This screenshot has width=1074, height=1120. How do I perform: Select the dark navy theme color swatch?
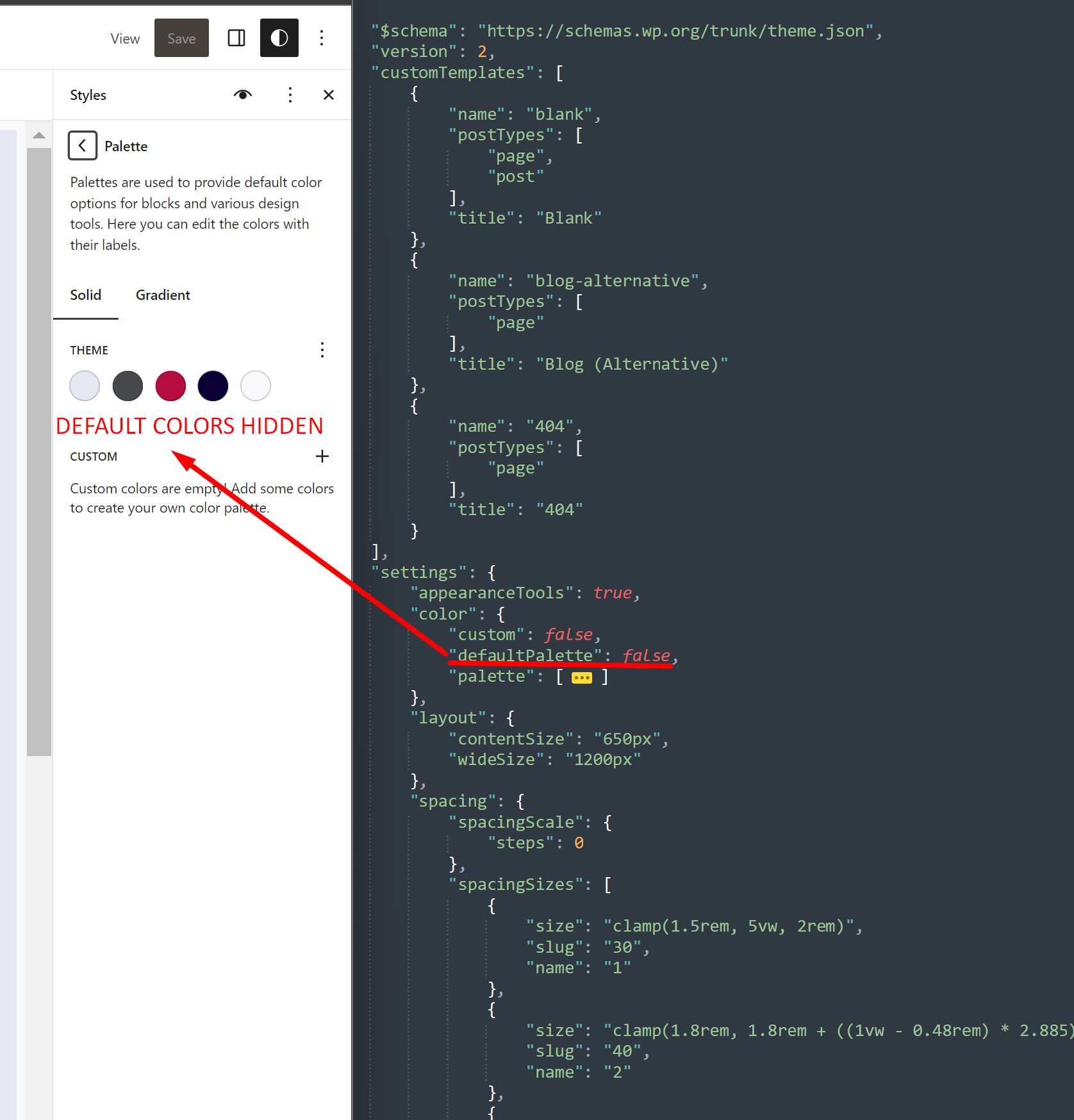point(213,386)
